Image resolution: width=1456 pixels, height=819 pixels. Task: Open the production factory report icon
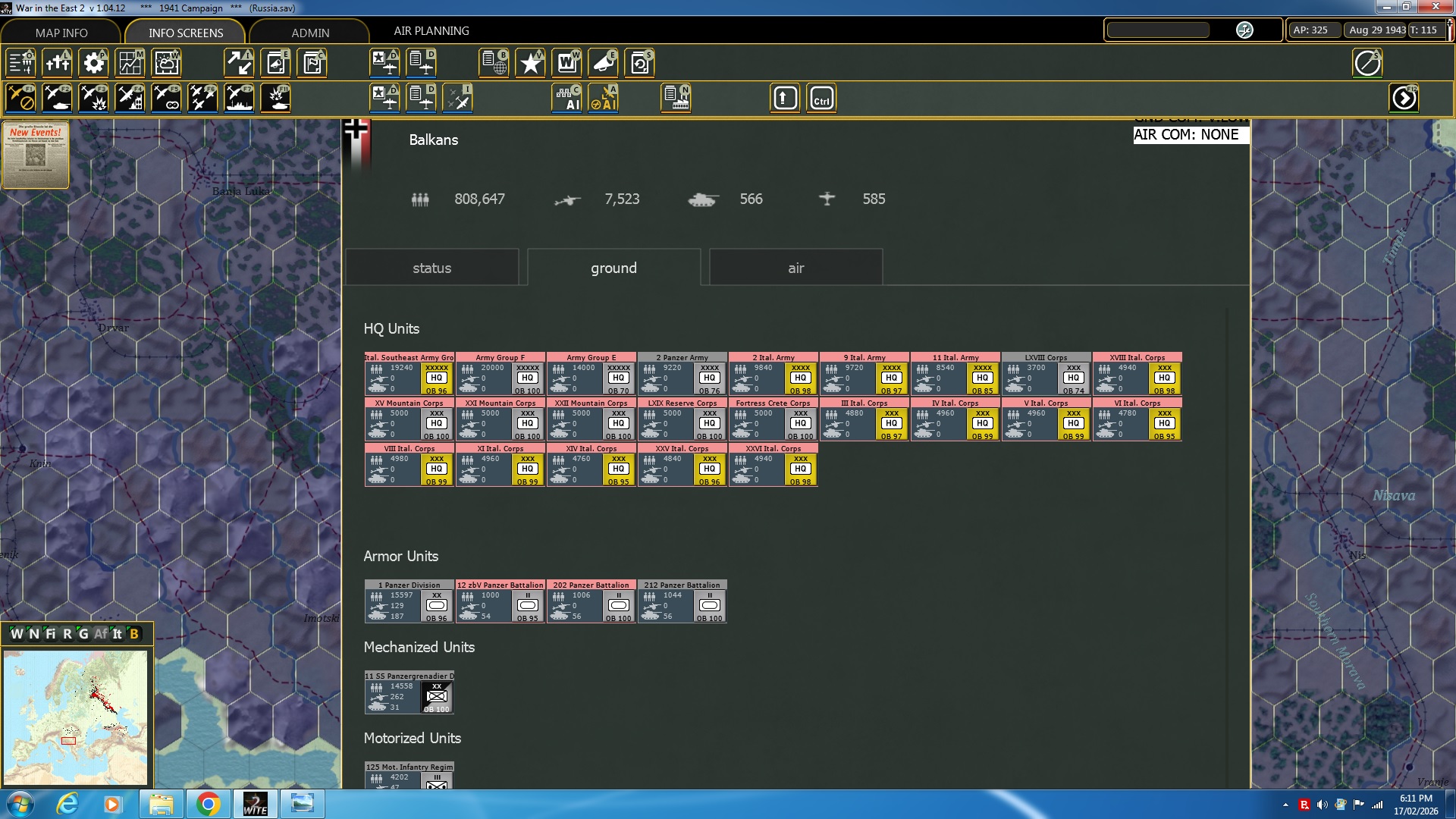676,99
